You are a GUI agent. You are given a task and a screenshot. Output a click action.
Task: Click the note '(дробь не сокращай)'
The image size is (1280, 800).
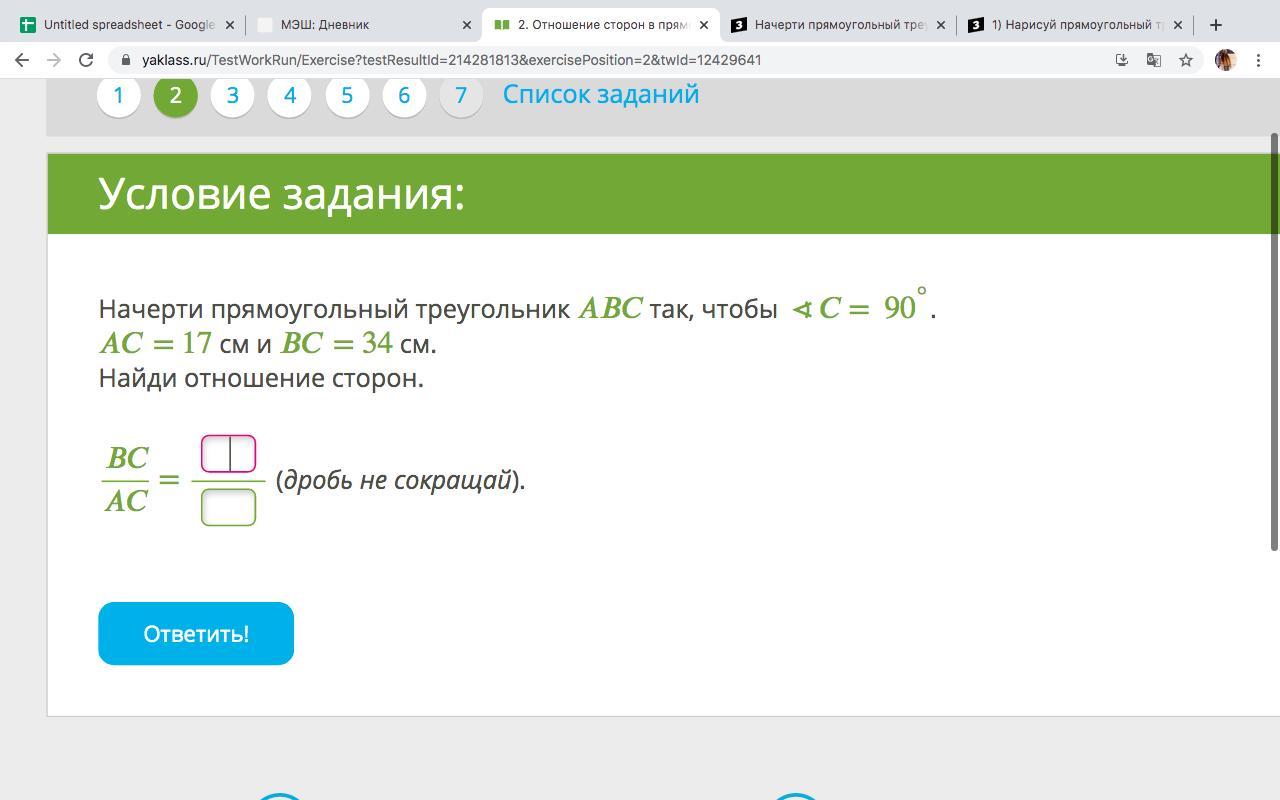pyautogui.click(x=400, y=480)
